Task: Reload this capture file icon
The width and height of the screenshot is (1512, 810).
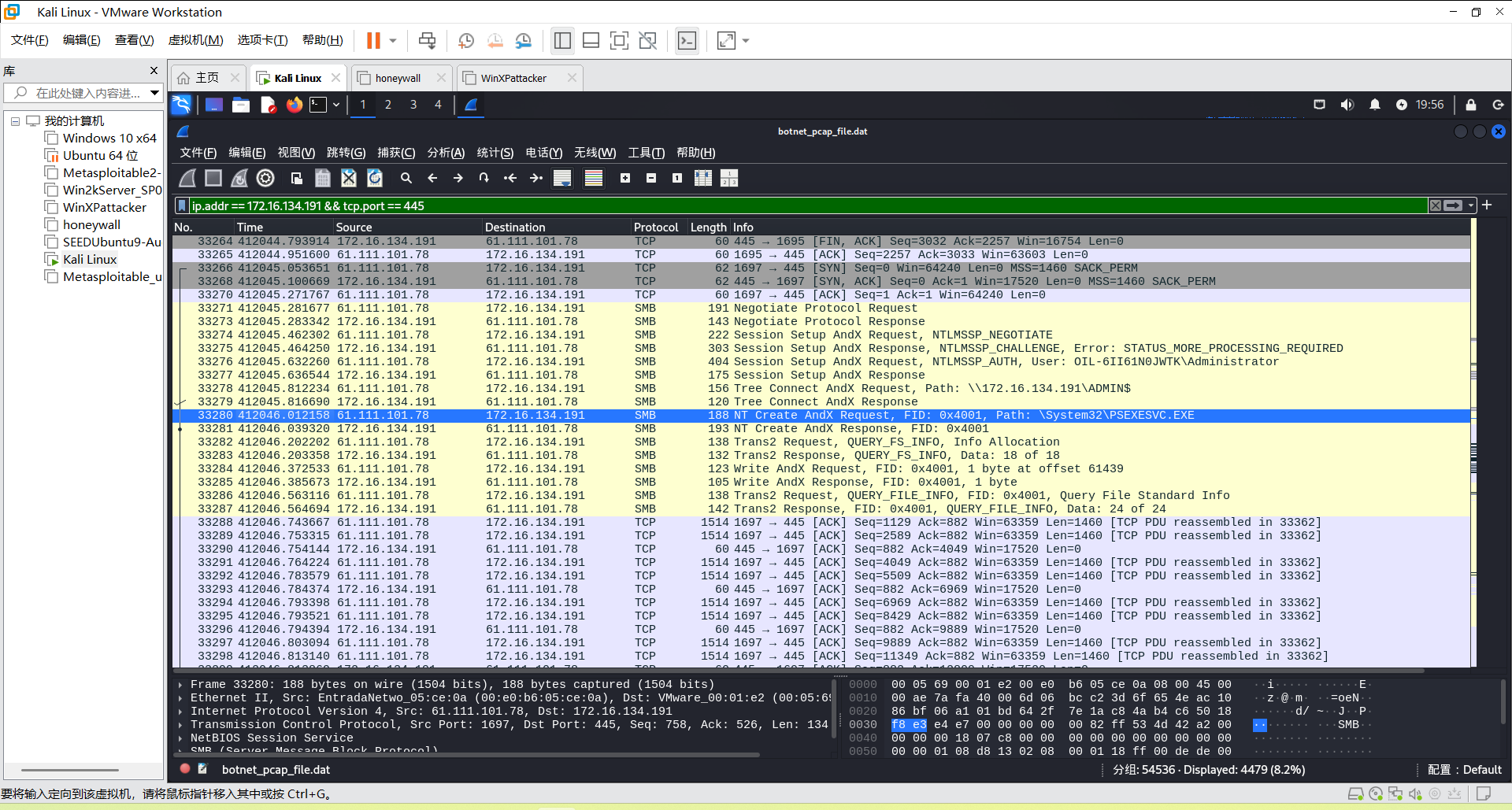Action: coord(375,178)
